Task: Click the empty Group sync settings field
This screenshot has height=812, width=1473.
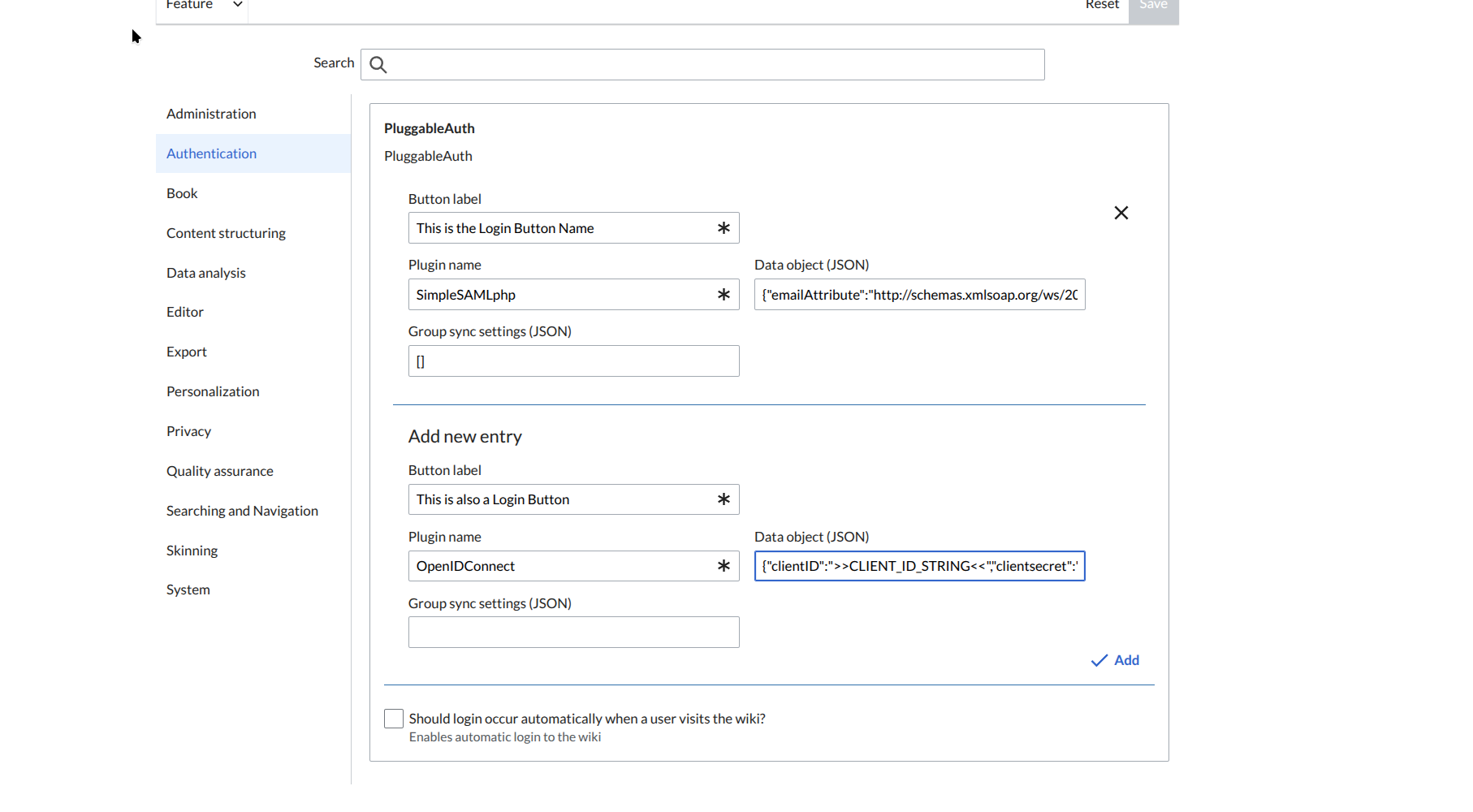Action: click(573, 633)
